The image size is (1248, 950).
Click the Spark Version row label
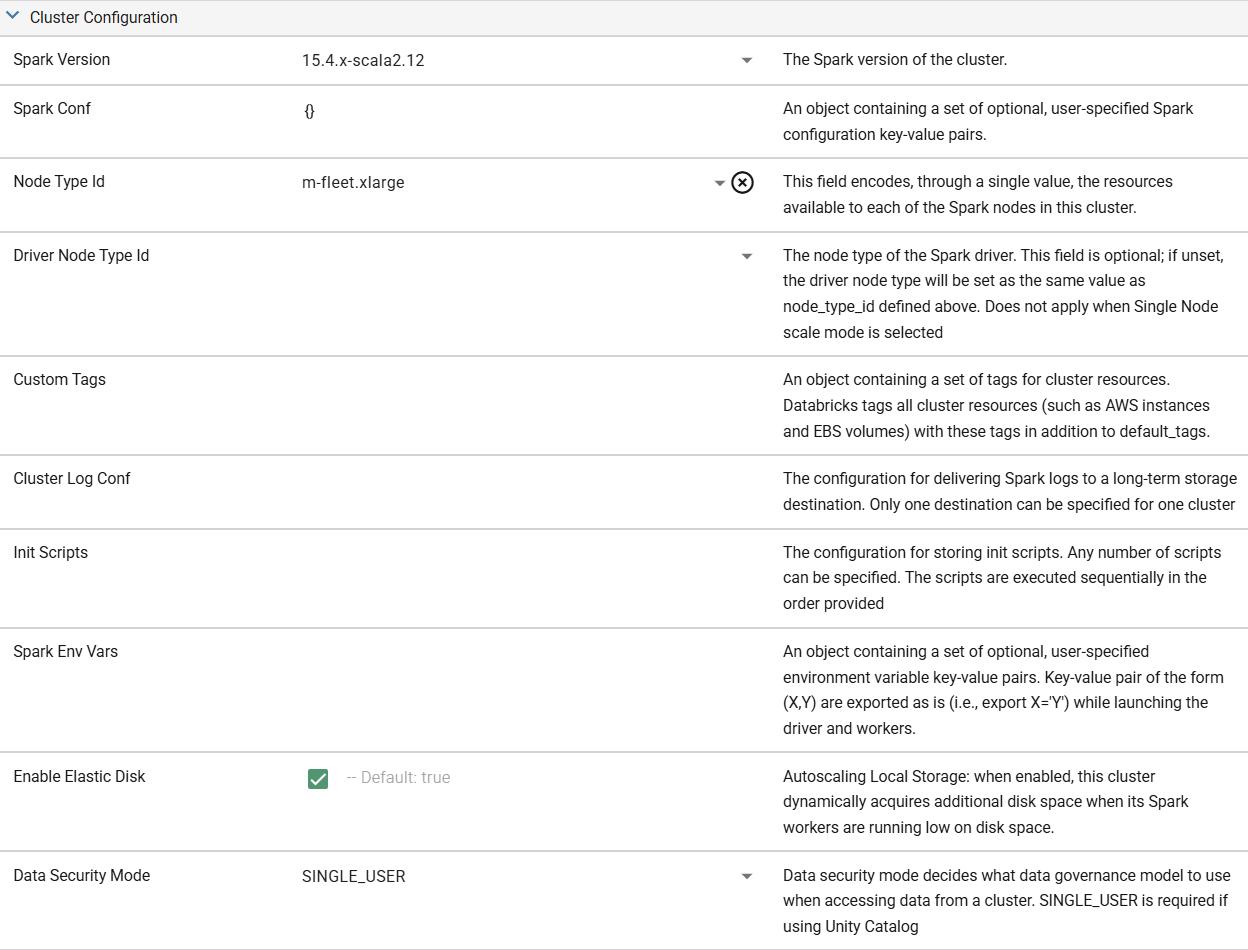tap(61, 60)
